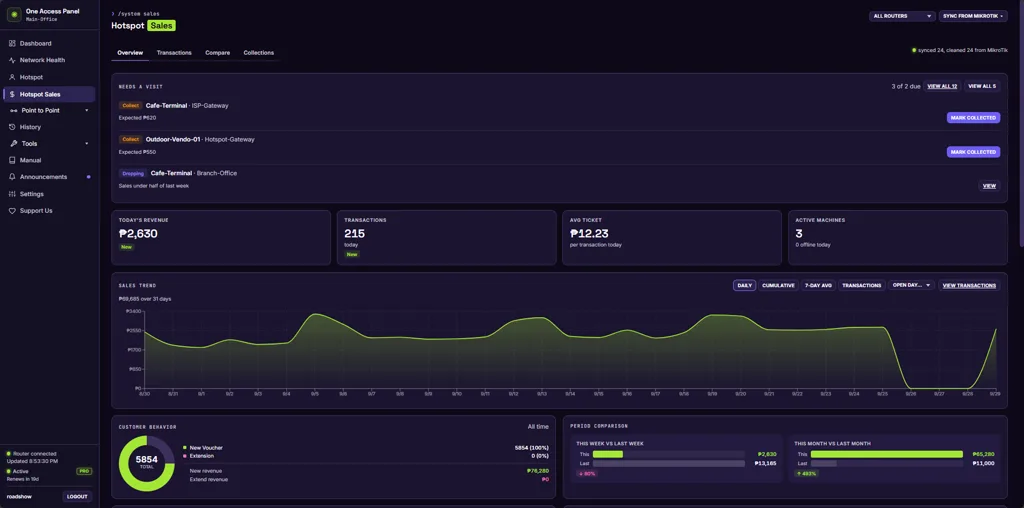The height and width of the screenshot is (508, 1024).
Task: Click the 80% decrease badge
Action: (x=588, y=473)
